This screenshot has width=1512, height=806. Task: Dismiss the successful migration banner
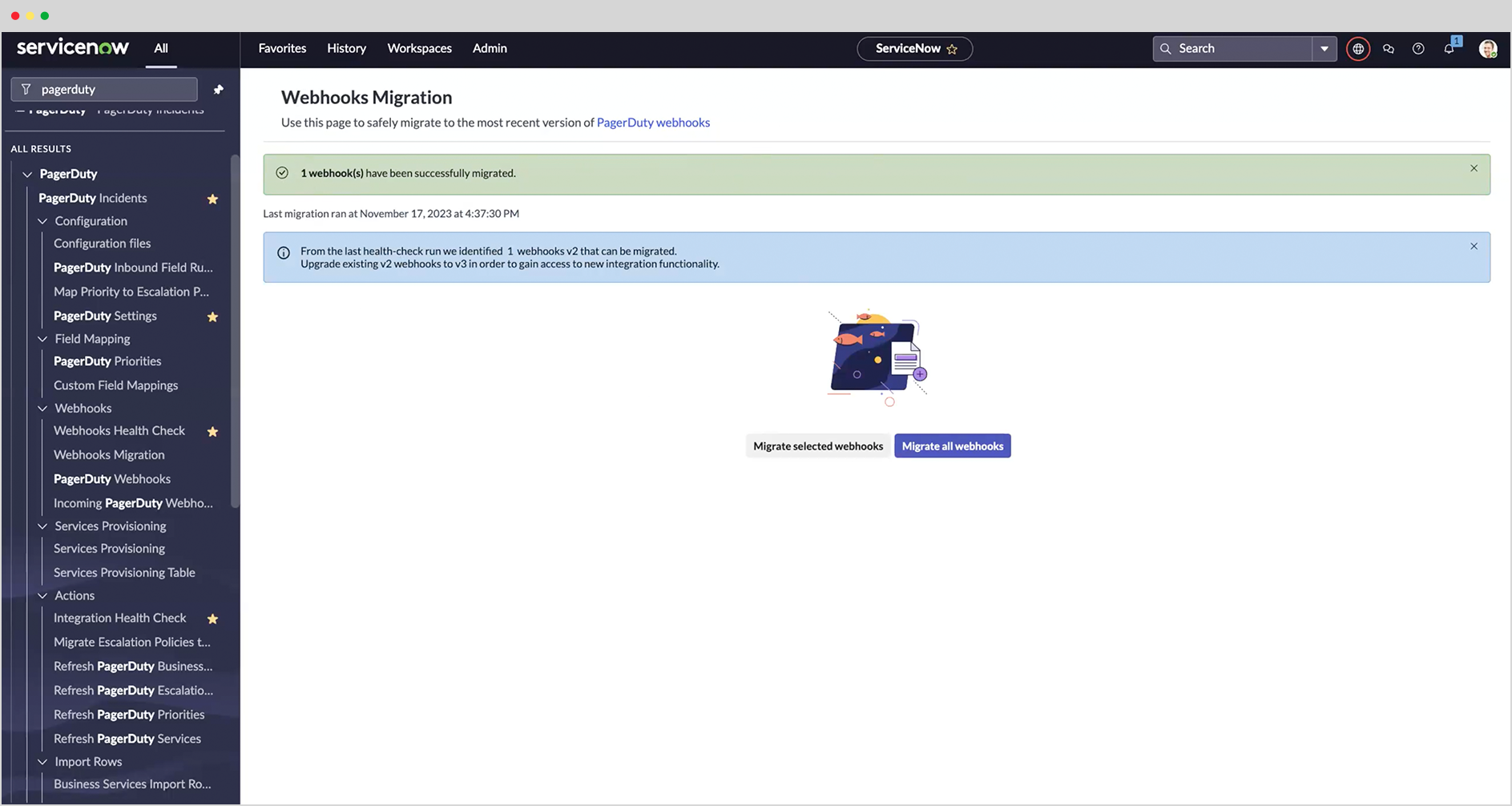[1474, 168]
